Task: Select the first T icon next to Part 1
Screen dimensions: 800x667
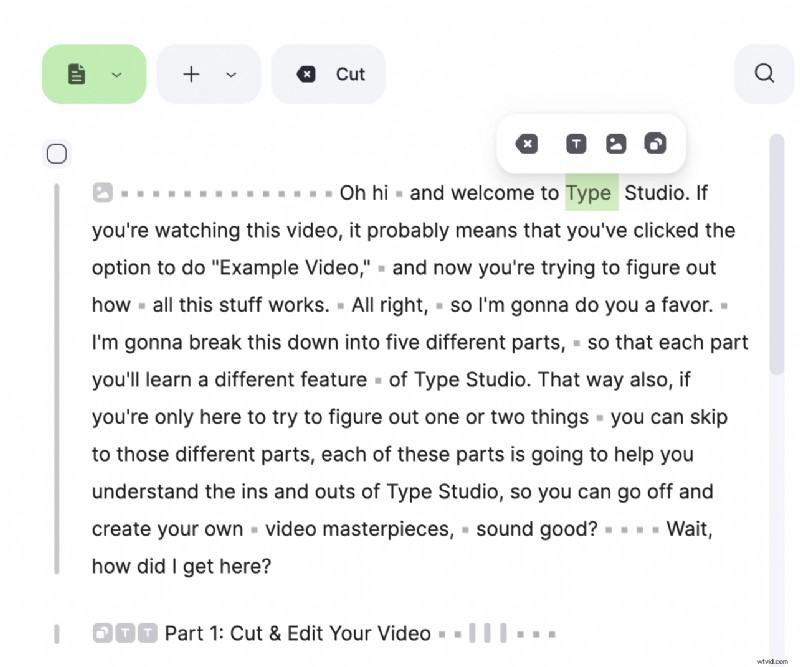Action: pos(123,633)
